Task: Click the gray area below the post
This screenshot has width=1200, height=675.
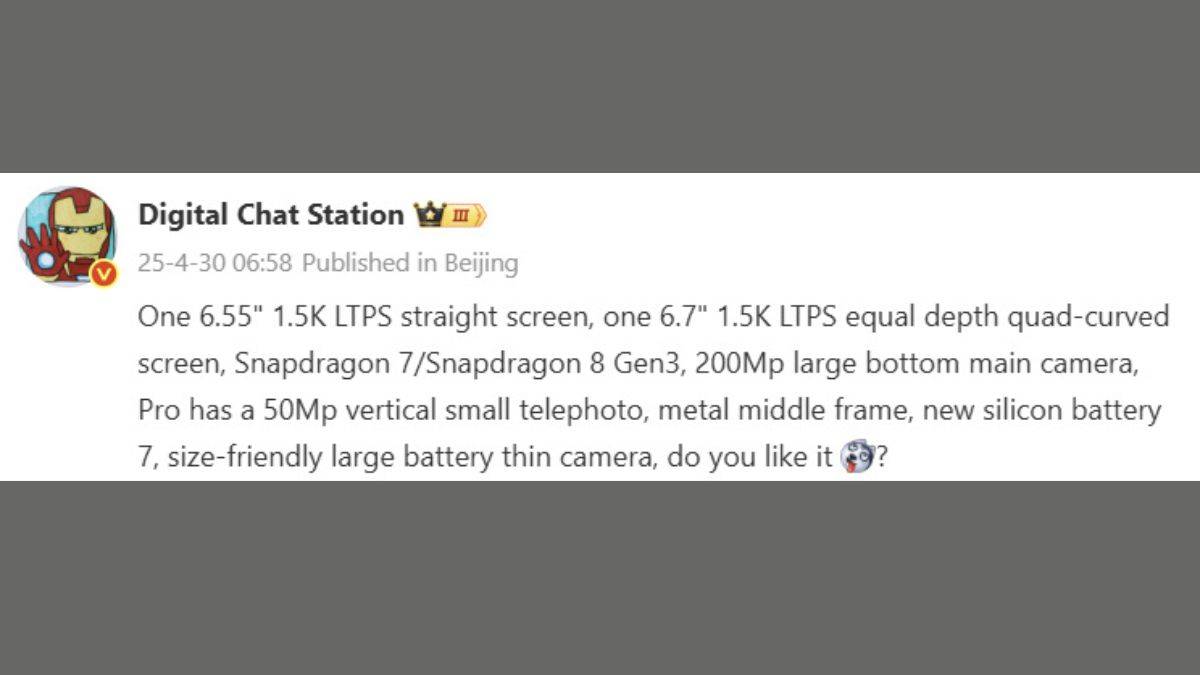Action: coord(600,578)
